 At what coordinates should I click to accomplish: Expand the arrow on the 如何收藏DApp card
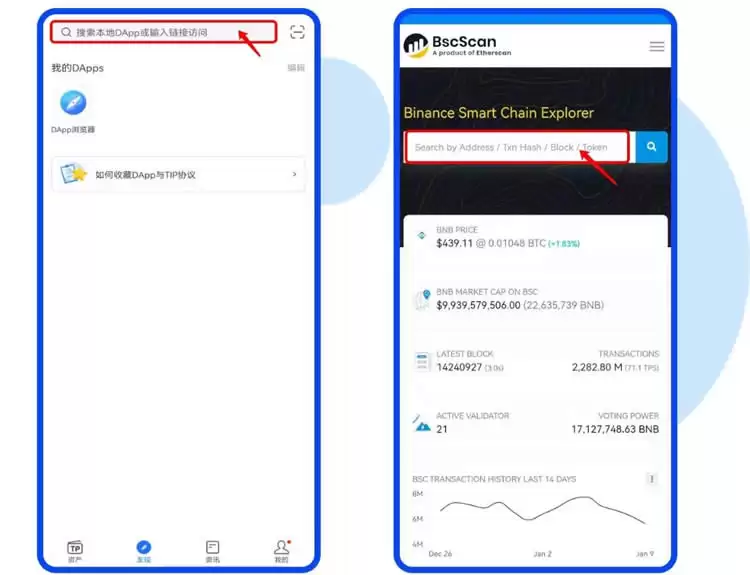pyautogui.click(x=294, y=174)
